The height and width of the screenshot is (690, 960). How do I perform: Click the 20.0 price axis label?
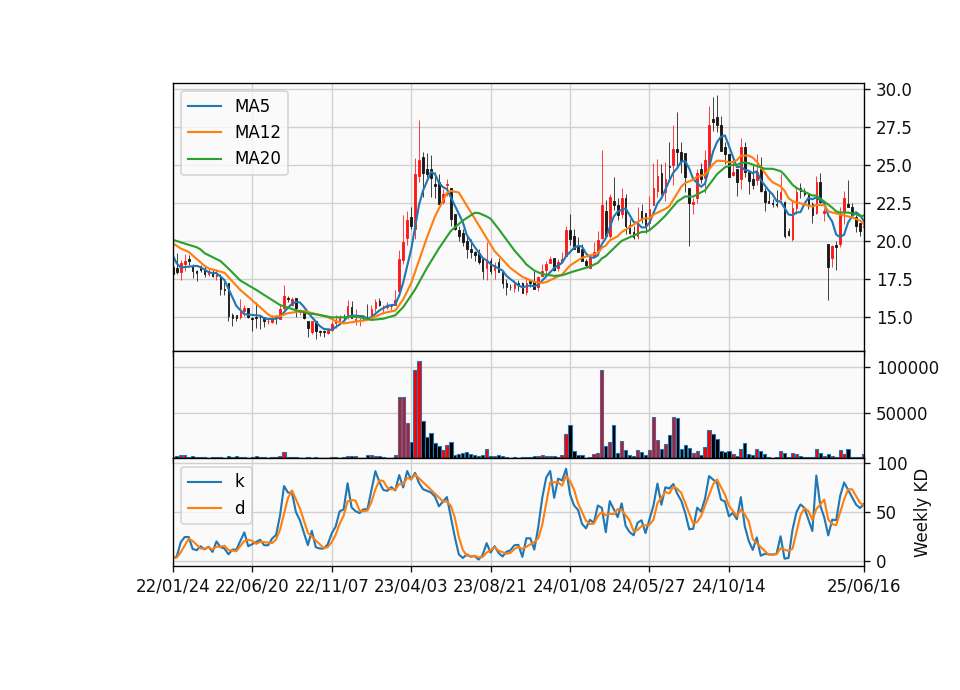[x=893, y=242]
